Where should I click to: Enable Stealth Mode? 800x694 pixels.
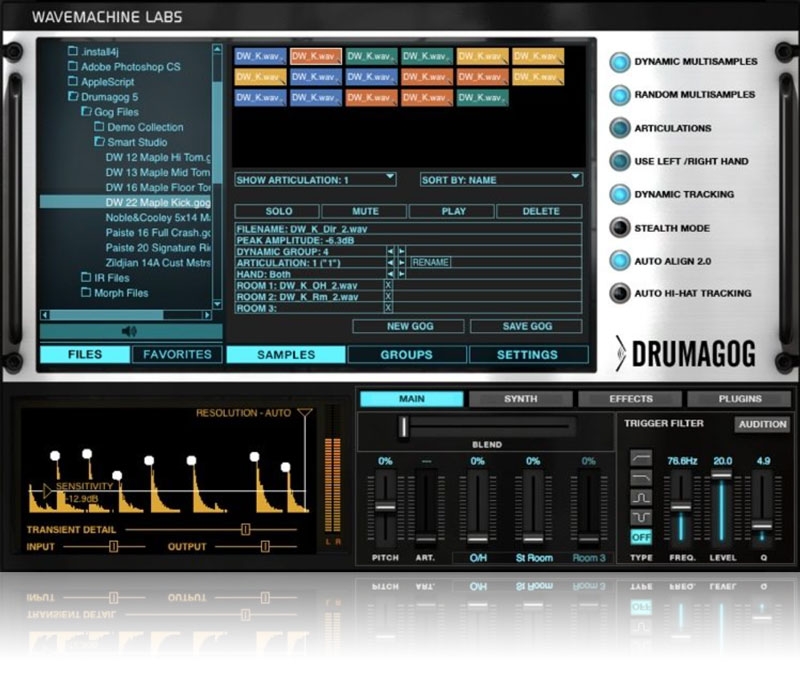point(620,228)
